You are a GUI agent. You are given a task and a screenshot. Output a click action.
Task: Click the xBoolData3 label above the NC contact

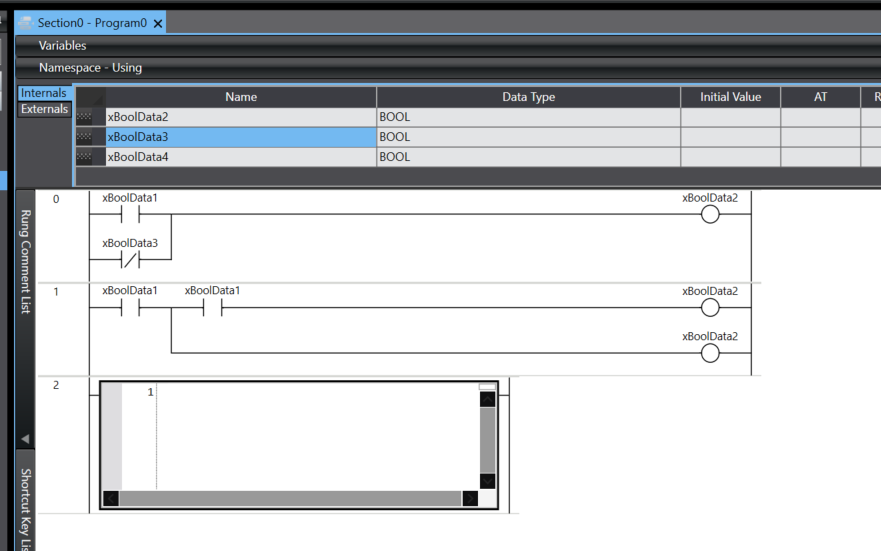130,243
